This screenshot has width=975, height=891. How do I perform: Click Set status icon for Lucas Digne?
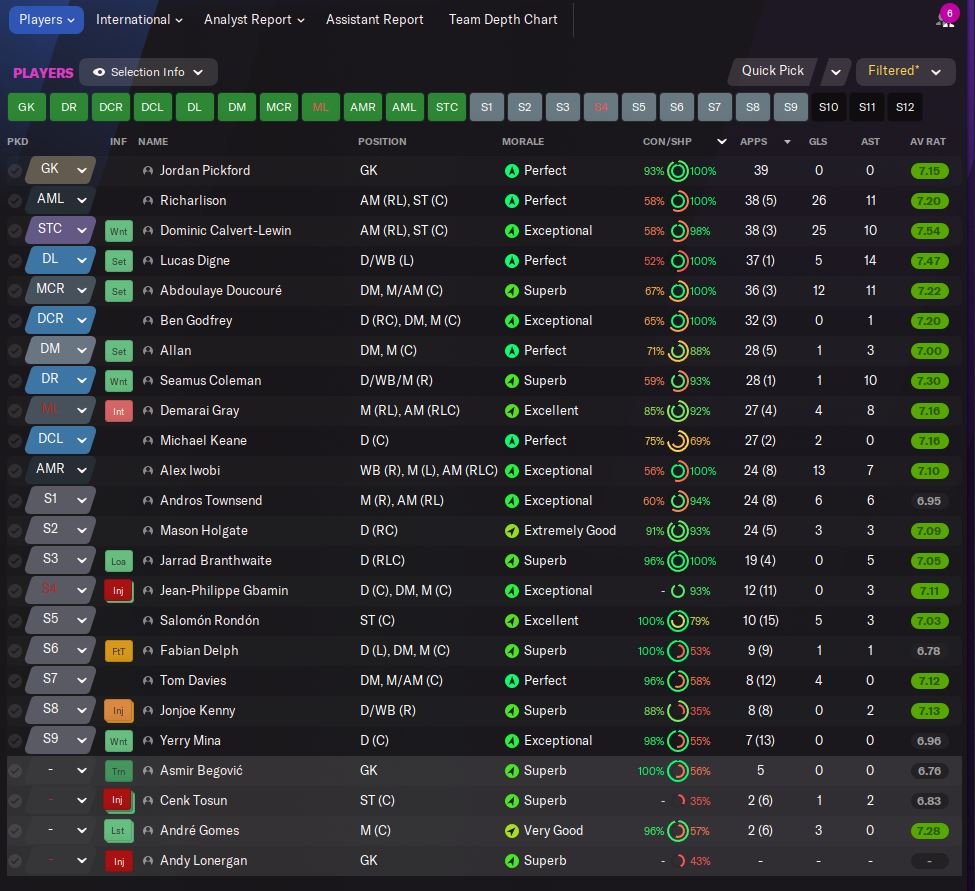tap(118, 261)
